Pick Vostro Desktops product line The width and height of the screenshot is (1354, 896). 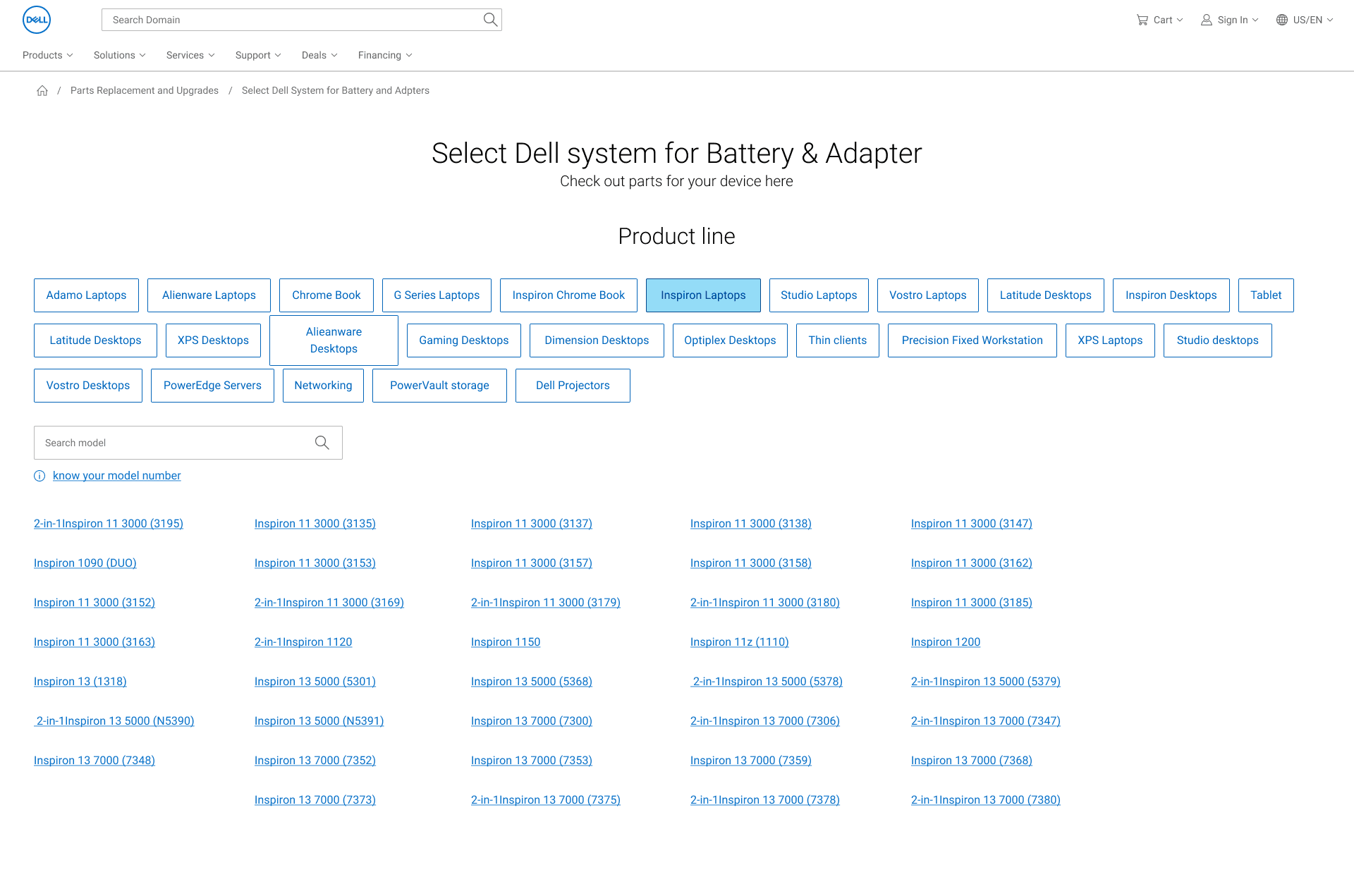pos(88,386)
